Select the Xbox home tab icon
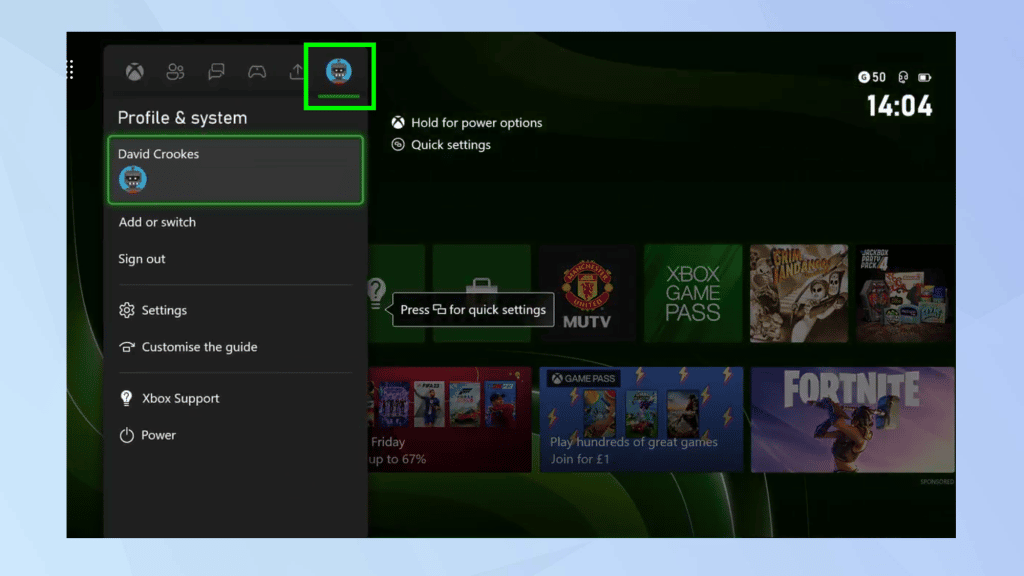Viewport: 1024px width, 576px height. (x=135, y=71)
